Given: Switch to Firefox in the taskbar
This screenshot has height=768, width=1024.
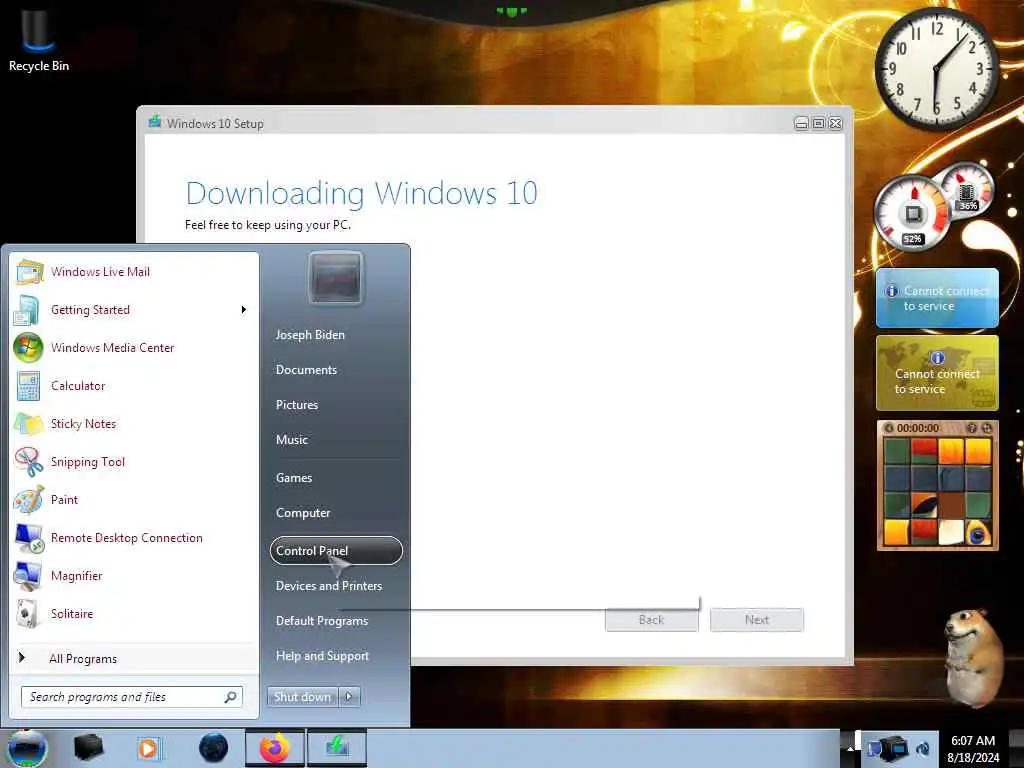Looking at the screenshot, I should [274, 748].
